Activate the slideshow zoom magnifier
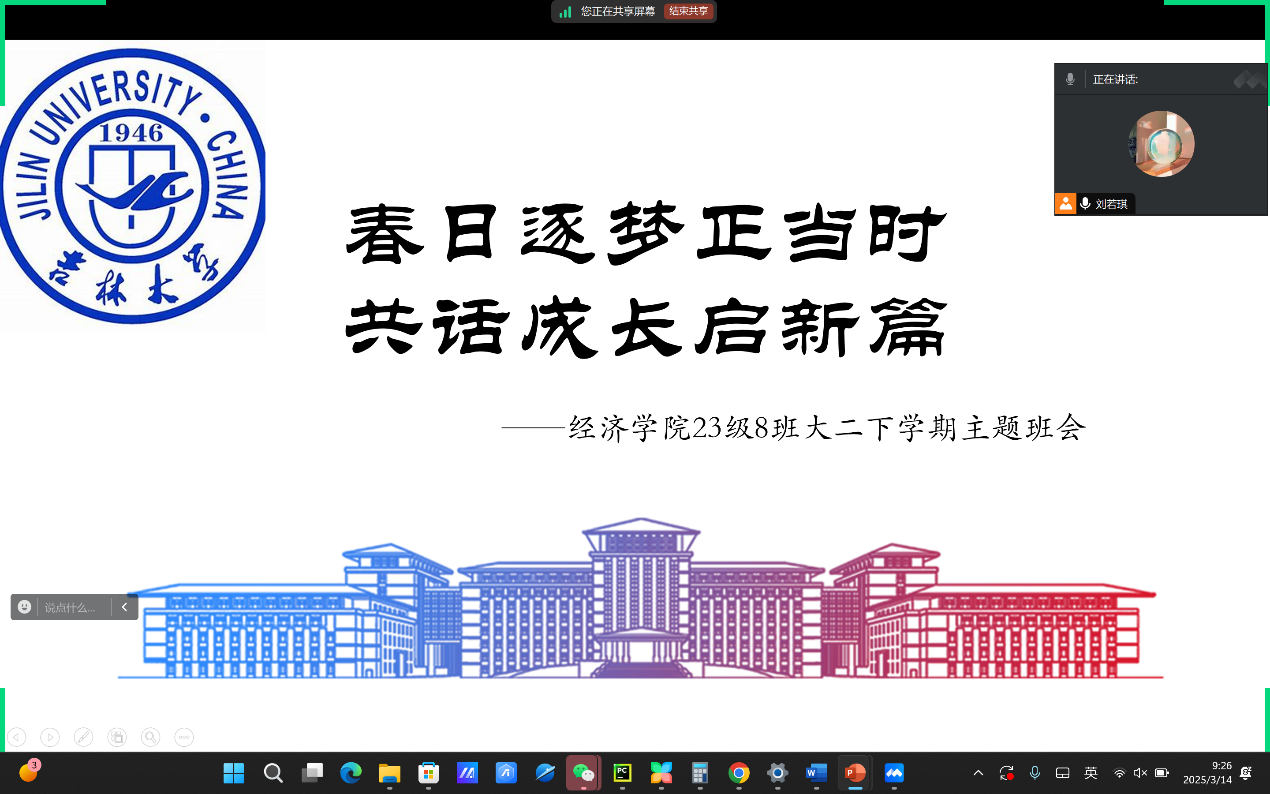Image resolution: width=1270 pixels, height=794 pixels. [150, 738]
